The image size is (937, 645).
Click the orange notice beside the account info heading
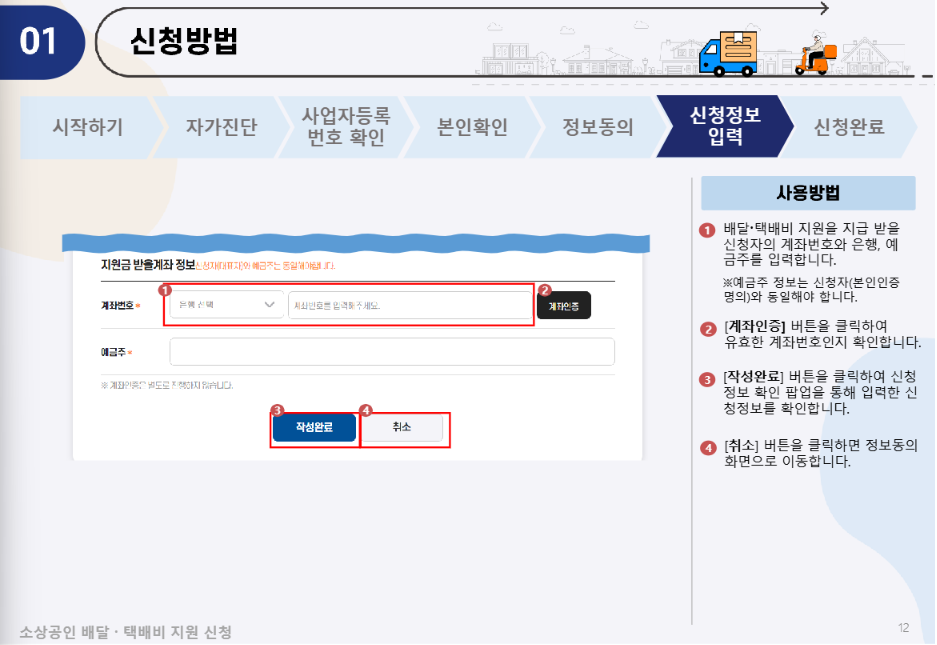coord(265,266)
